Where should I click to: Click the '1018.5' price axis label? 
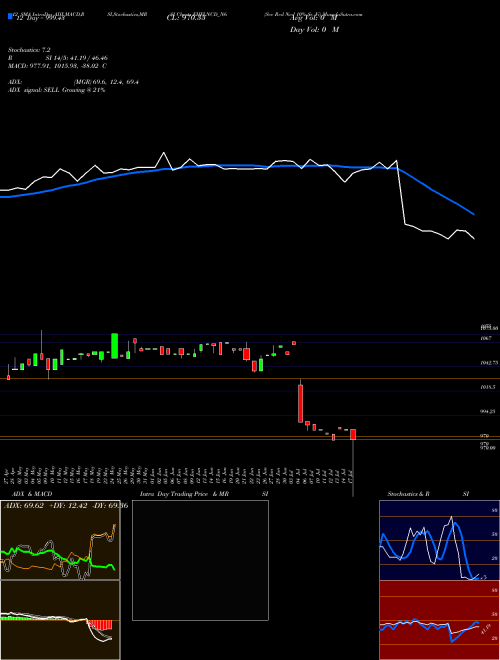pos(489,387)
